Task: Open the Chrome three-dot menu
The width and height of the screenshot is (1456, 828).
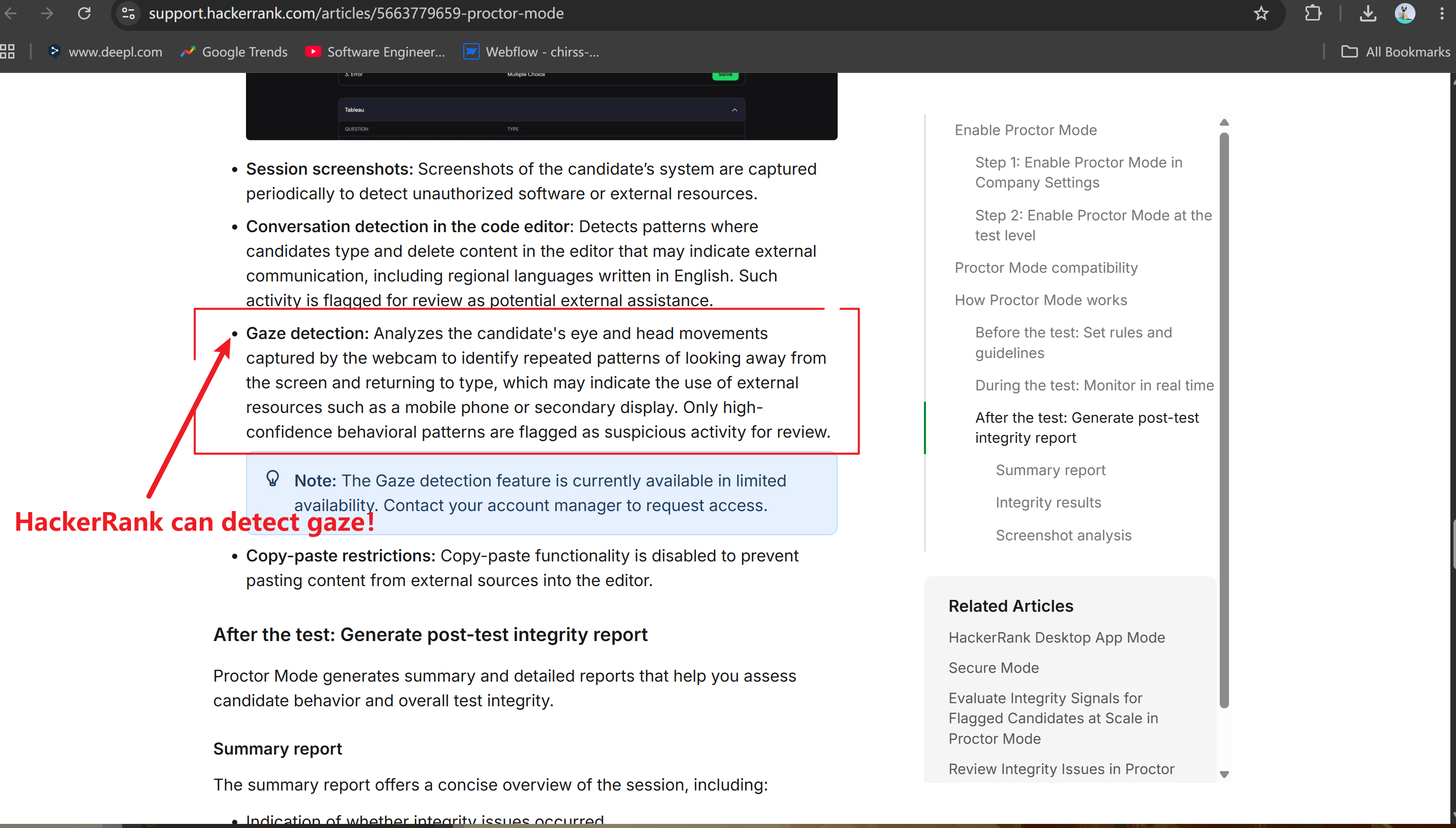Action: click(x=1442, y=13)
